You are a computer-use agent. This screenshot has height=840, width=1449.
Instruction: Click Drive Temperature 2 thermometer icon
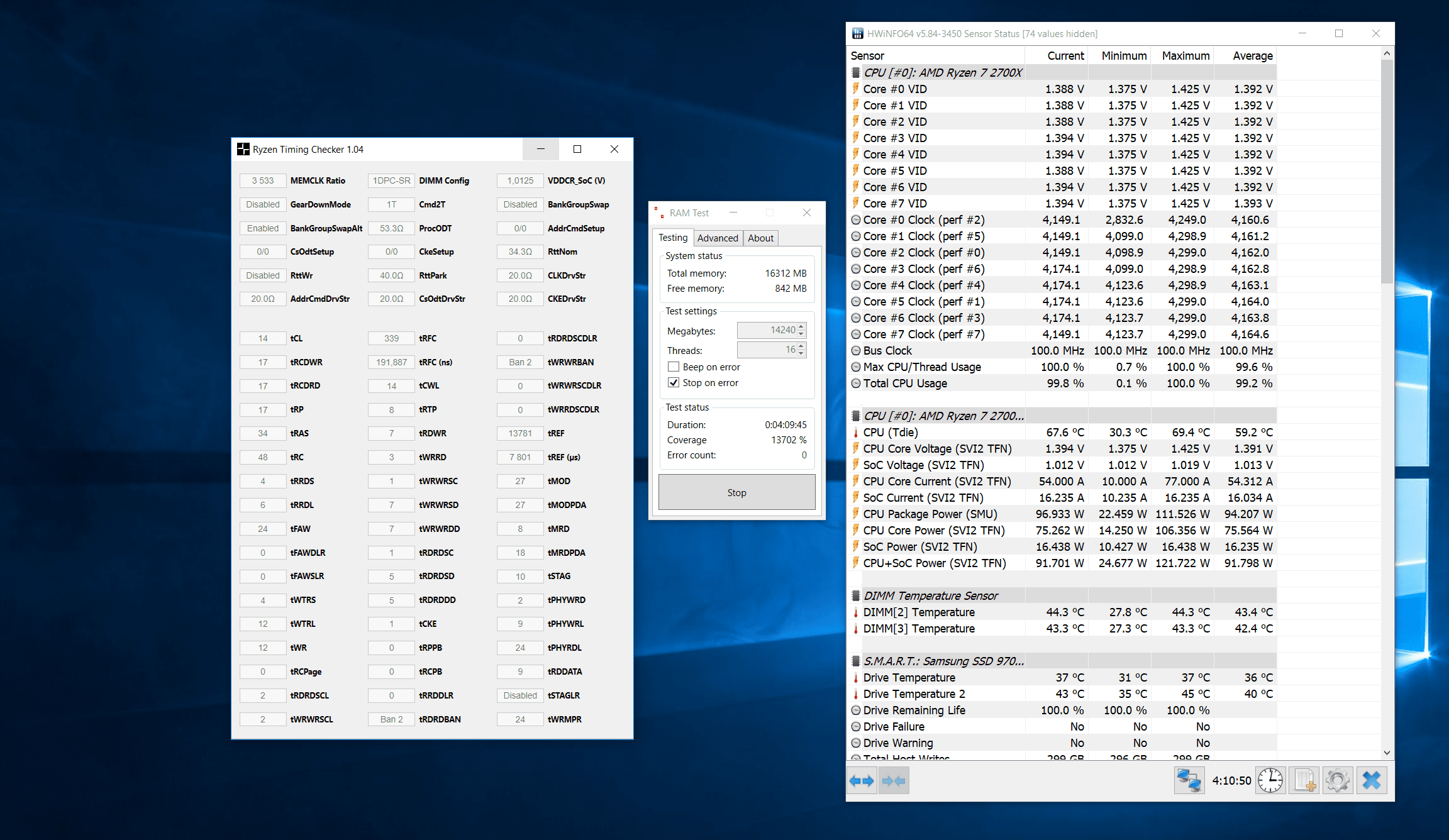coord(855,694)
